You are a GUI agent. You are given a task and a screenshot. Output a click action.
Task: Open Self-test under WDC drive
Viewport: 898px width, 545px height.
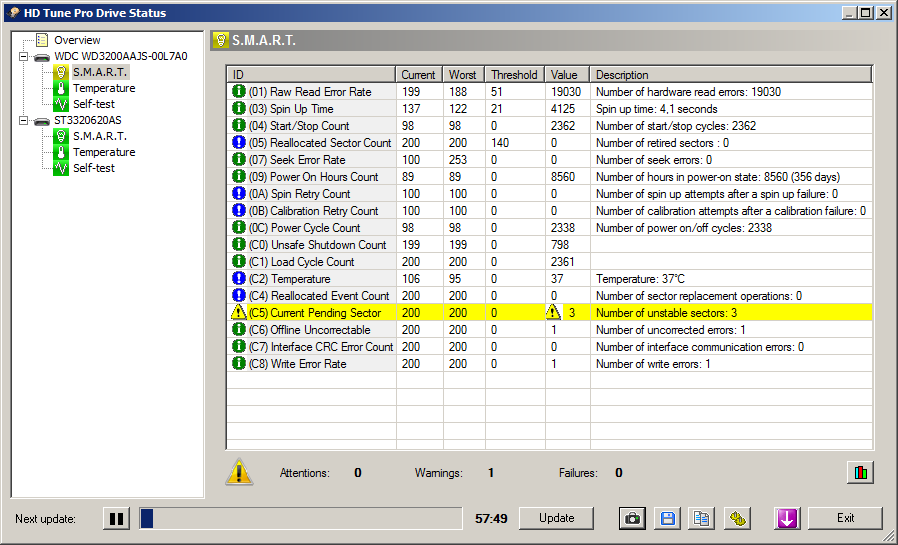(x=93, y=104)
